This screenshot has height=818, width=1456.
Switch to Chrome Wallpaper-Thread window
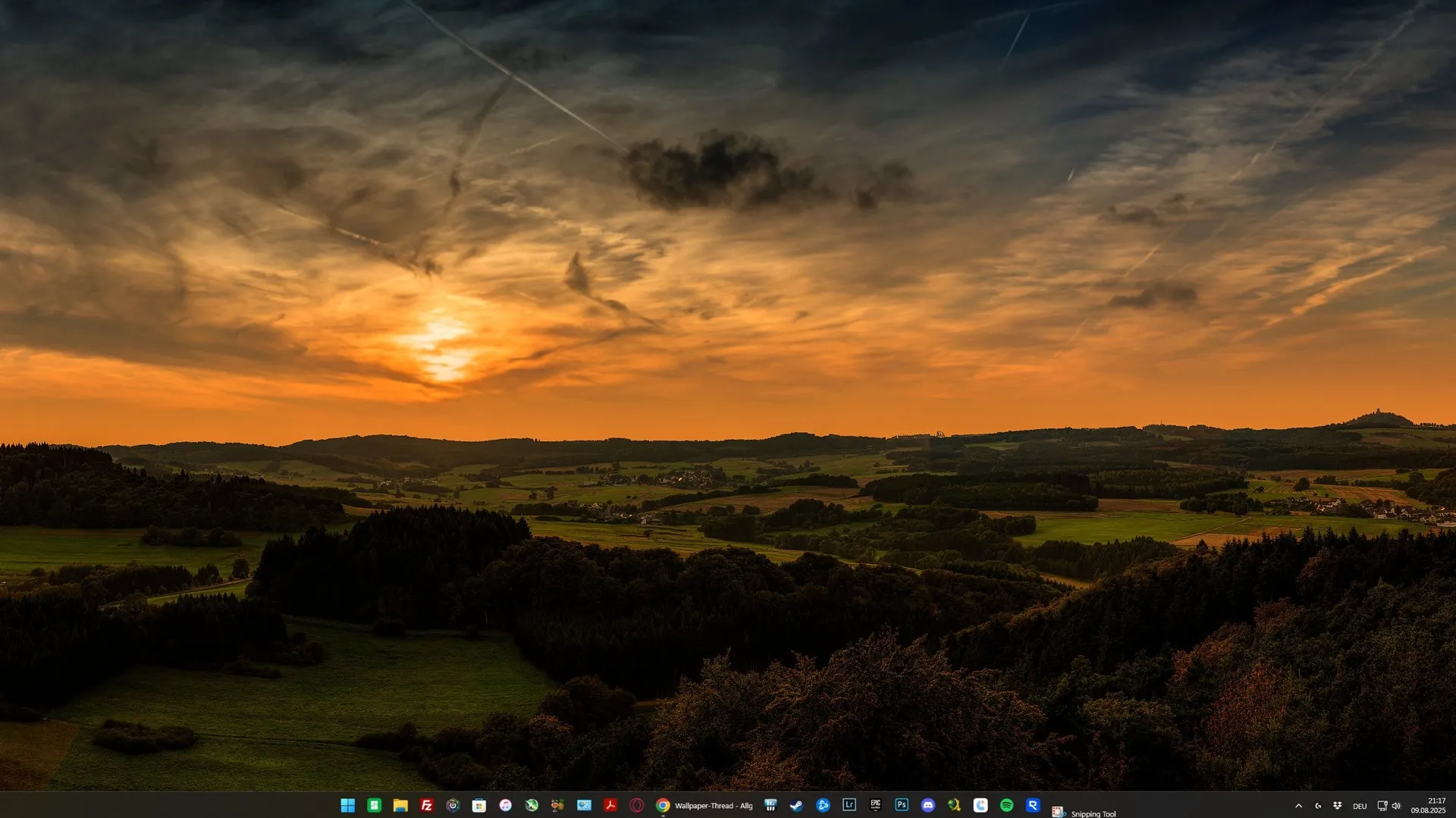(704, 805)
